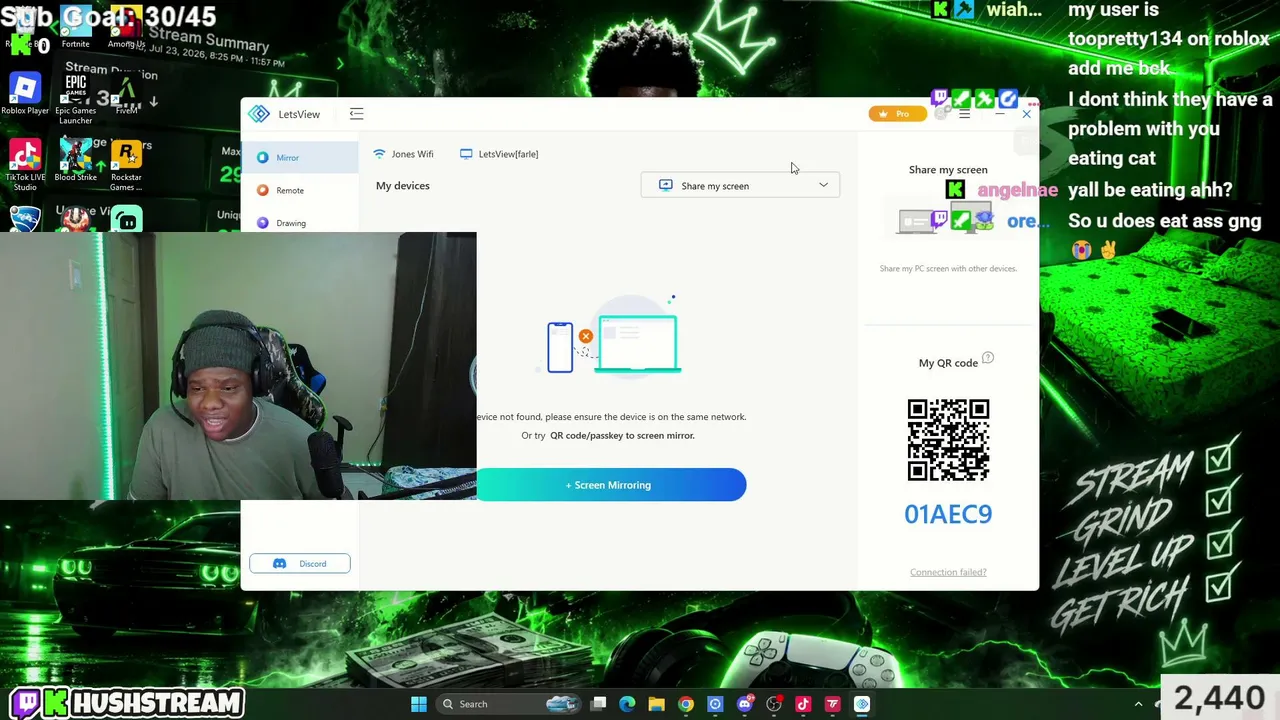This screenshot has height=720, width=1280.
Task: Select the TikTok LIVE Studio desktop icon
Action: pos(25,166)
